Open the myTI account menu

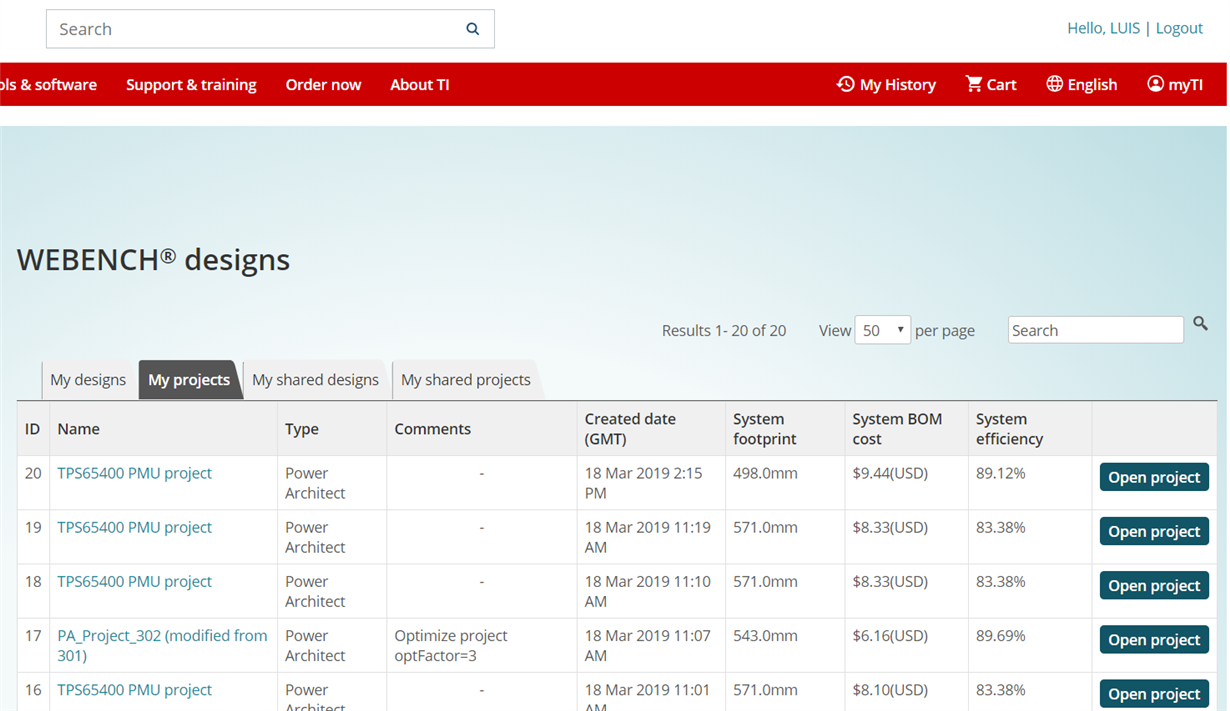1175,85
